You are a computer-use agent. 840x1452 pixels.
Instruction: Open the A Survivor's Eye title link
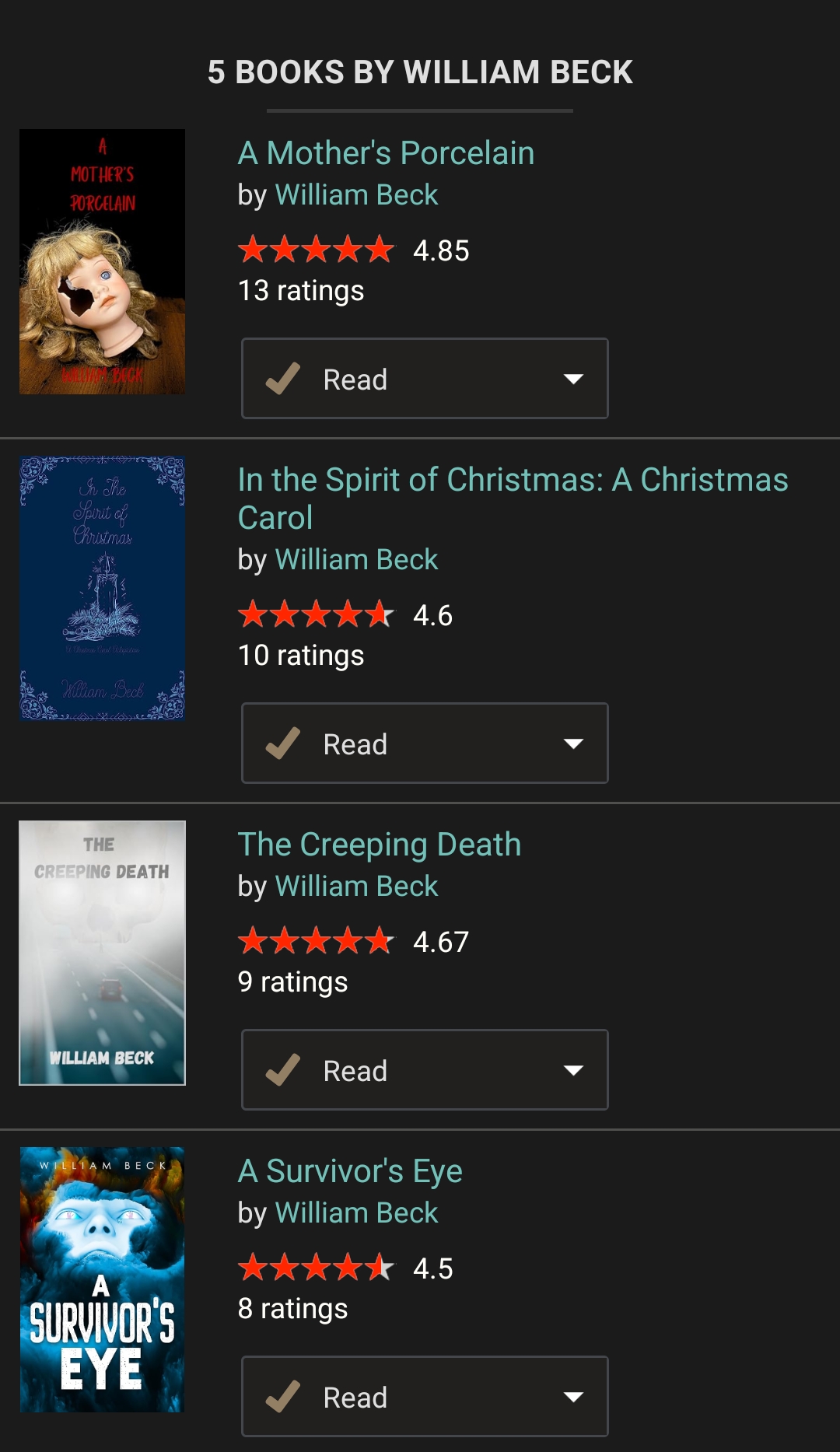[350, 1171]
